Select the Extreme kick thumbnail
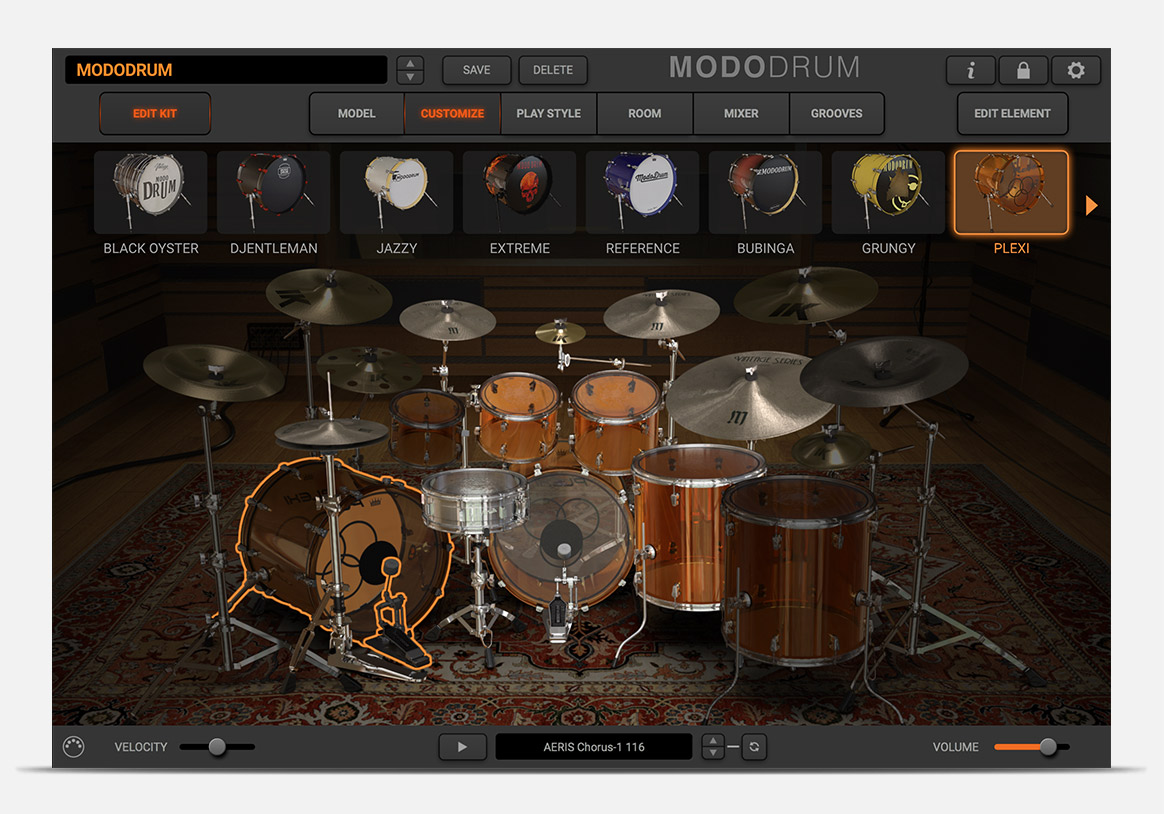This screenshot has width=1164, height=814. [x=520, y=192]
